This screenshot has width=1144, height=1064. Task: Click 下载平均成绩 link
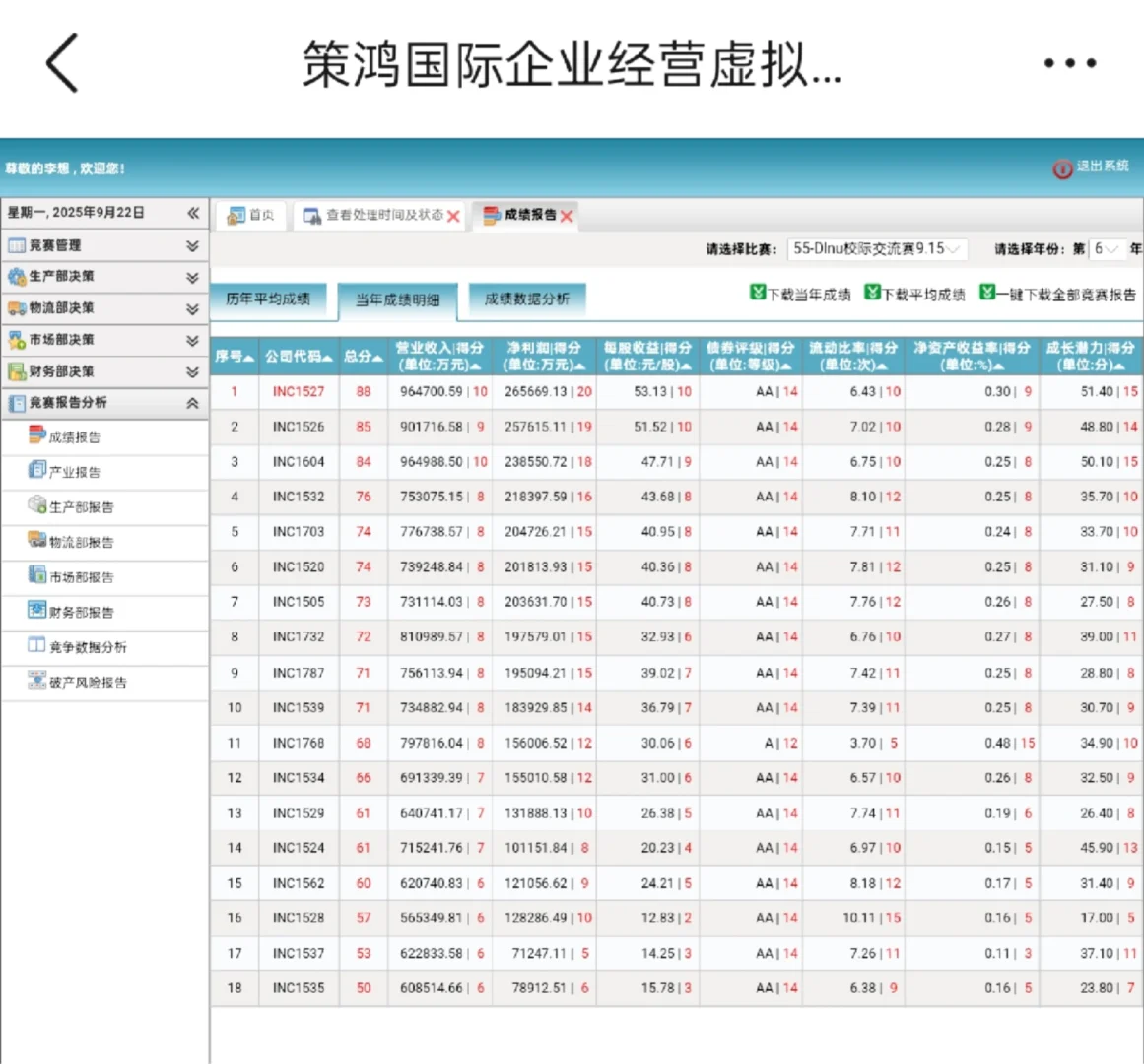tap(923, 295)
